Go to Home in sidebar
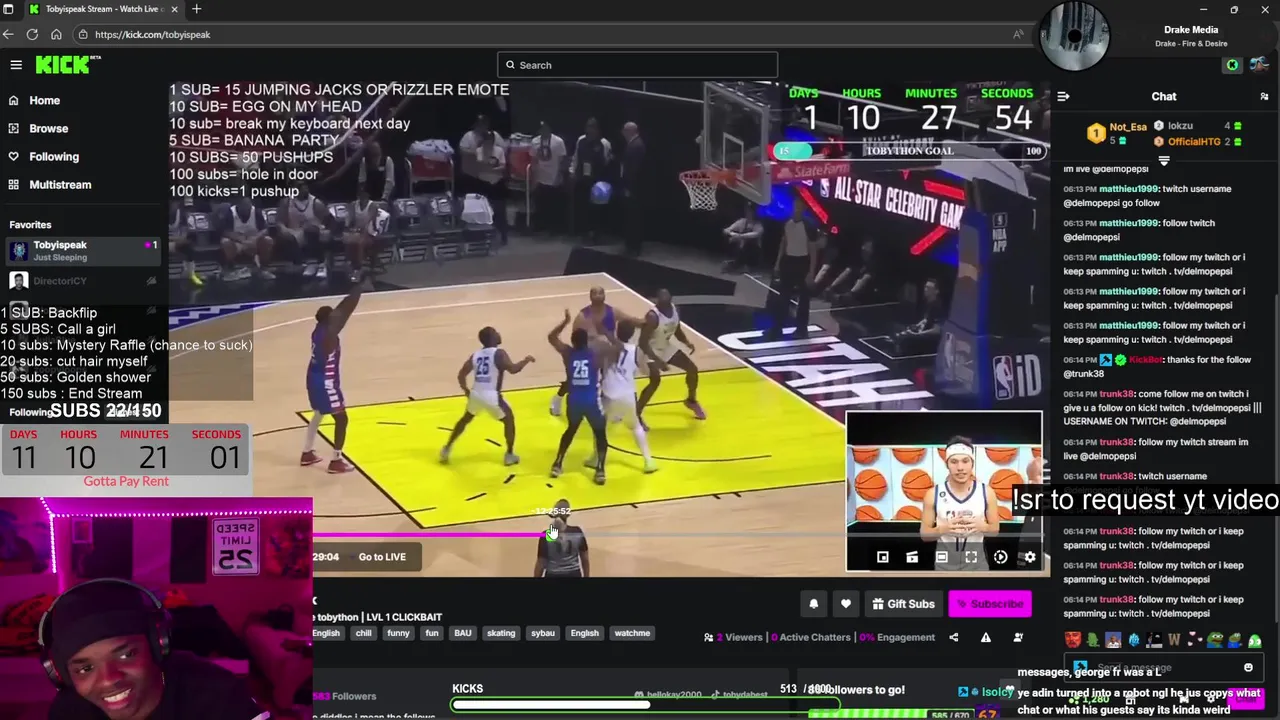This screenshot has height=720, width=1280. 44,100
